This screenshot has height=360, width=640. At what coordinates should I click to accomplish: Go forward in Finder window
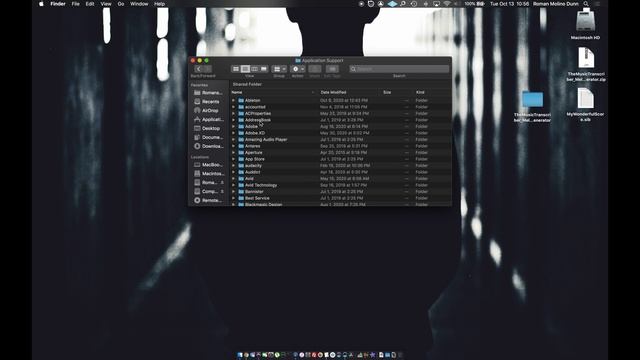207,69
